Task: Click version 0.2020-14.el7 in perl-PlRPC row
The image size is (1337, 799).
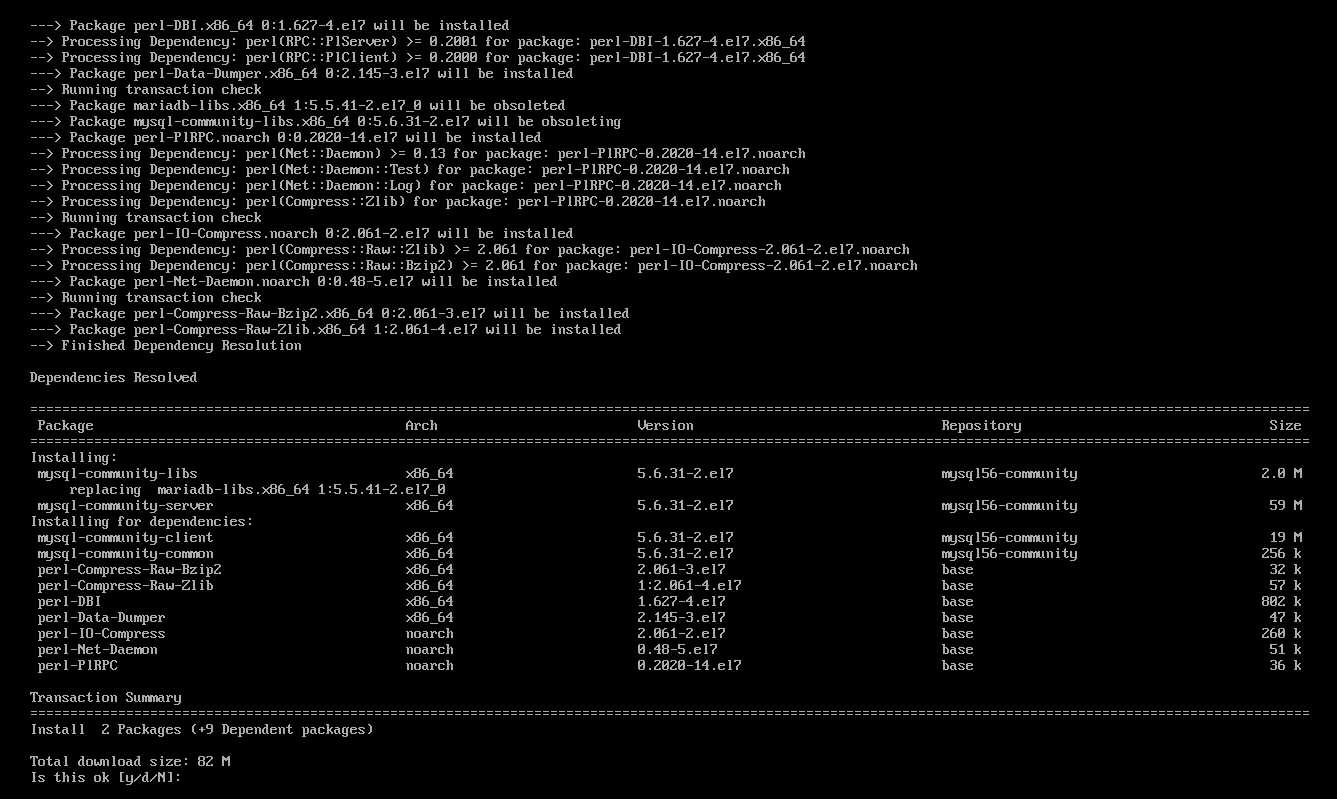Action: (x=690, y=665)
